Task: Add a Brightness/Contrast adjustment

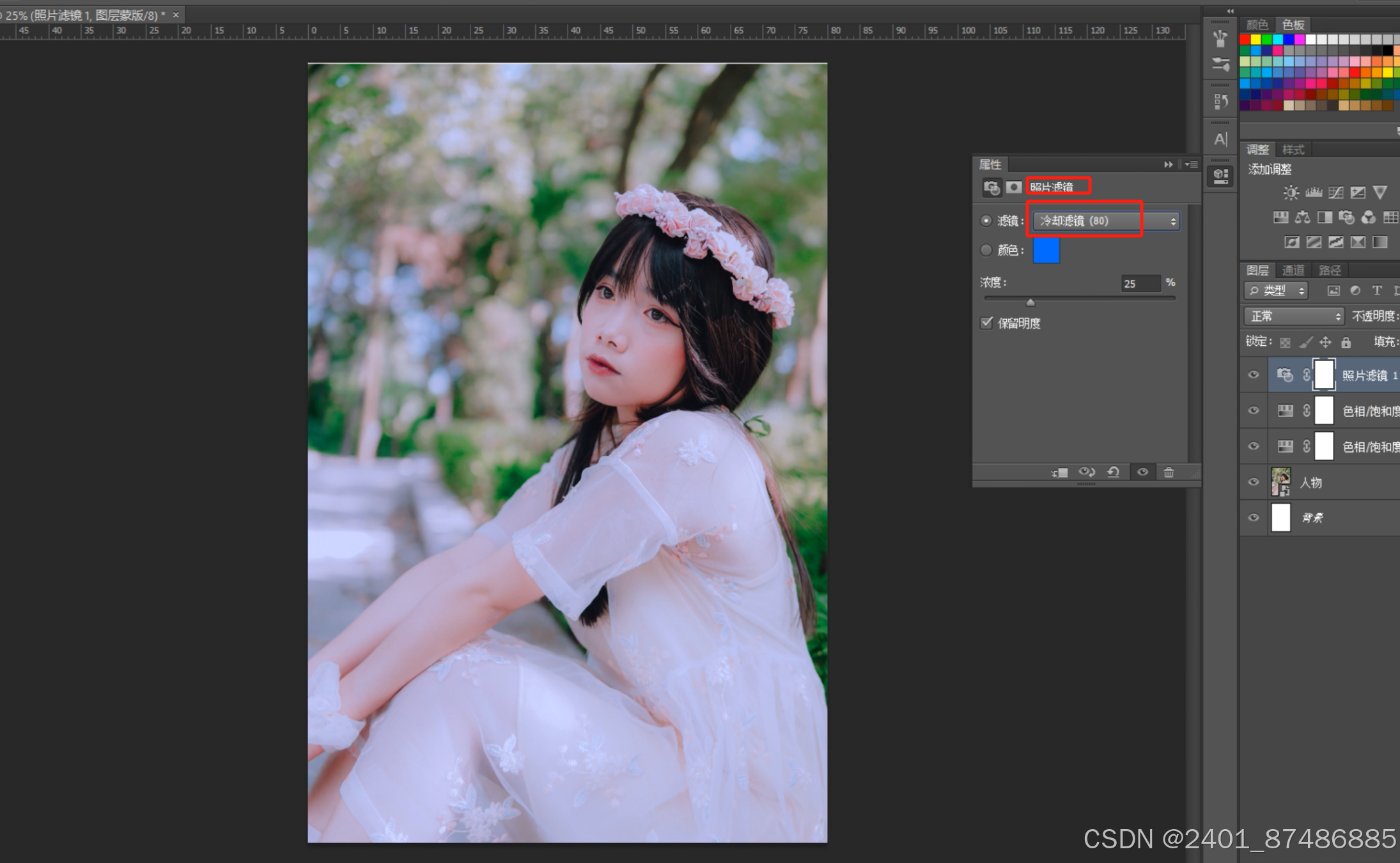Action: 1291,192
